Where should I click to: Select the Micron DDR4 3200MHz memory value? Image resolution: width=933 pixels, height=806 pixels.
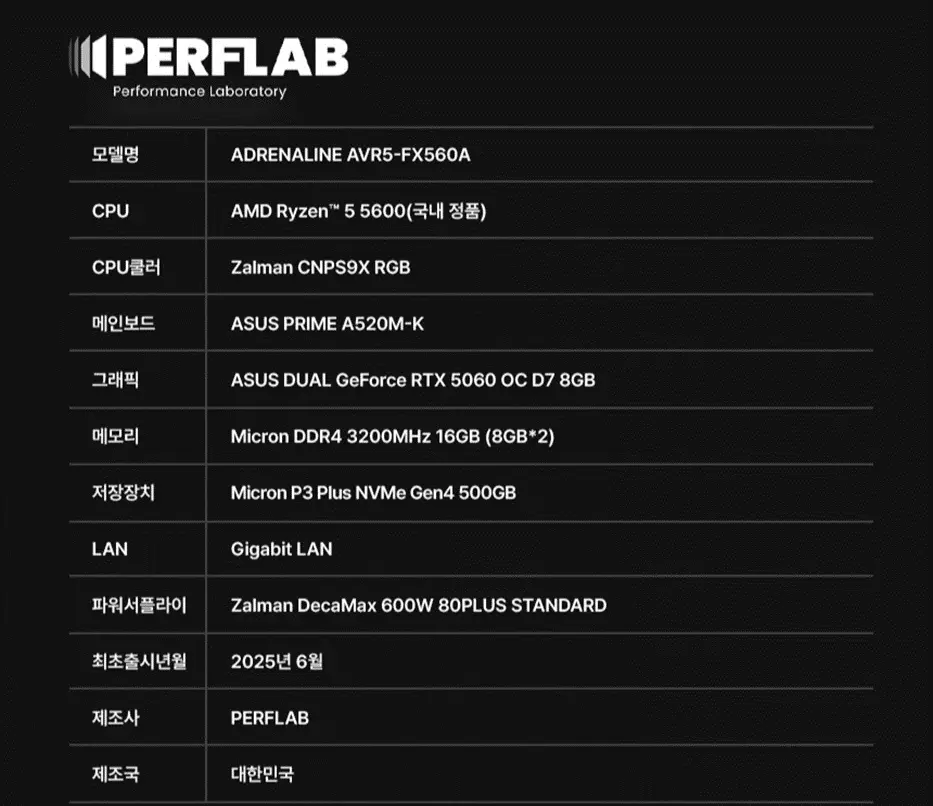pos(393,437)
